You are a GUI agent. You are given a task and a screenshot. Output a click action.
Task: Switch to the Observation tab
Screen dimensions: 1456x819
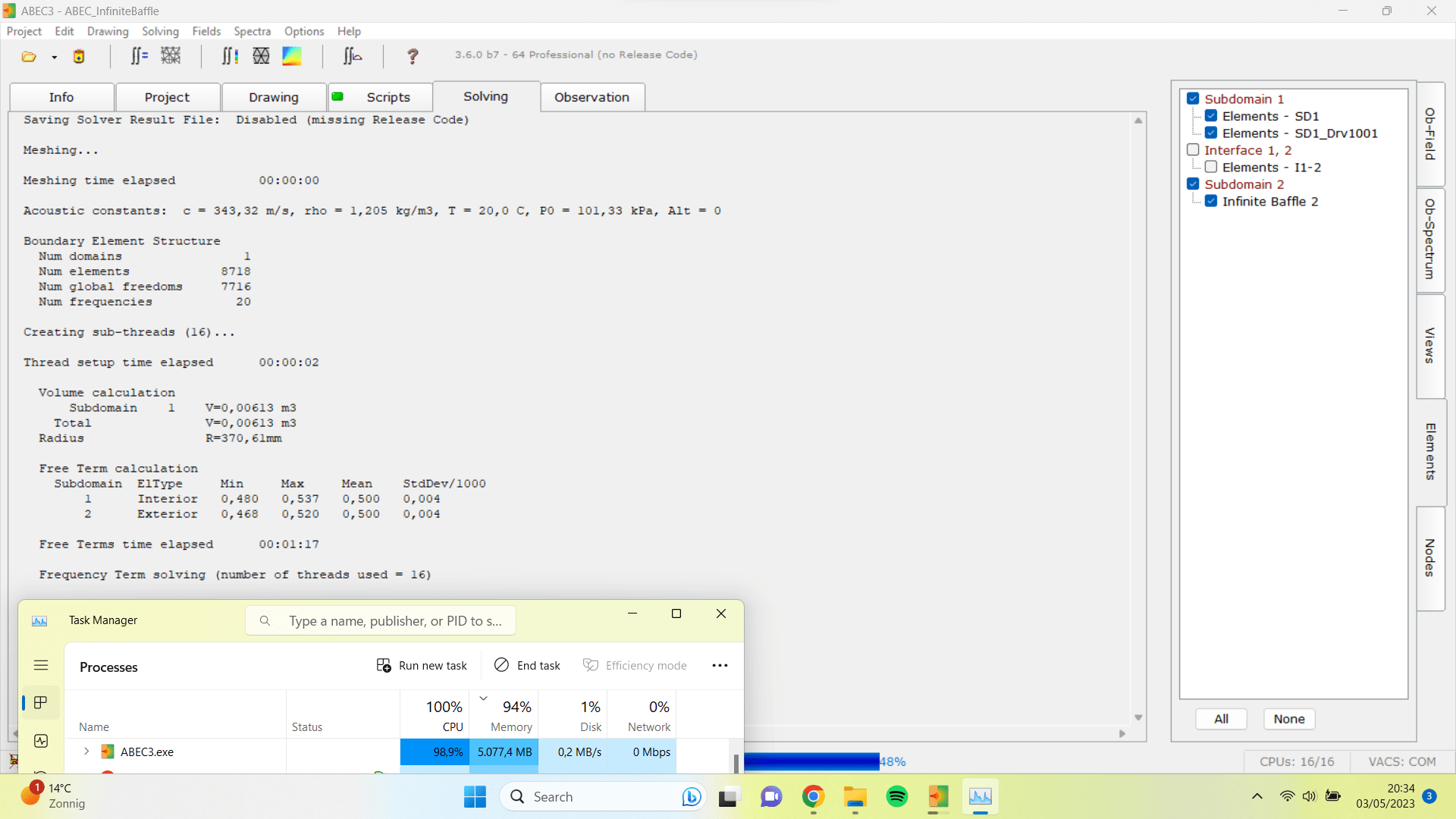tap(592, 97)
